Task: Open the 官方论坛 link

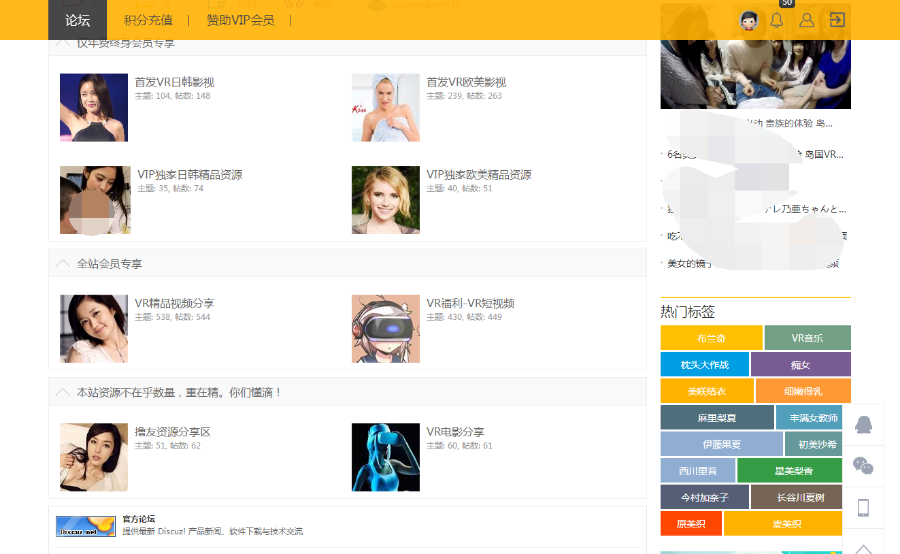Action: 138,518
